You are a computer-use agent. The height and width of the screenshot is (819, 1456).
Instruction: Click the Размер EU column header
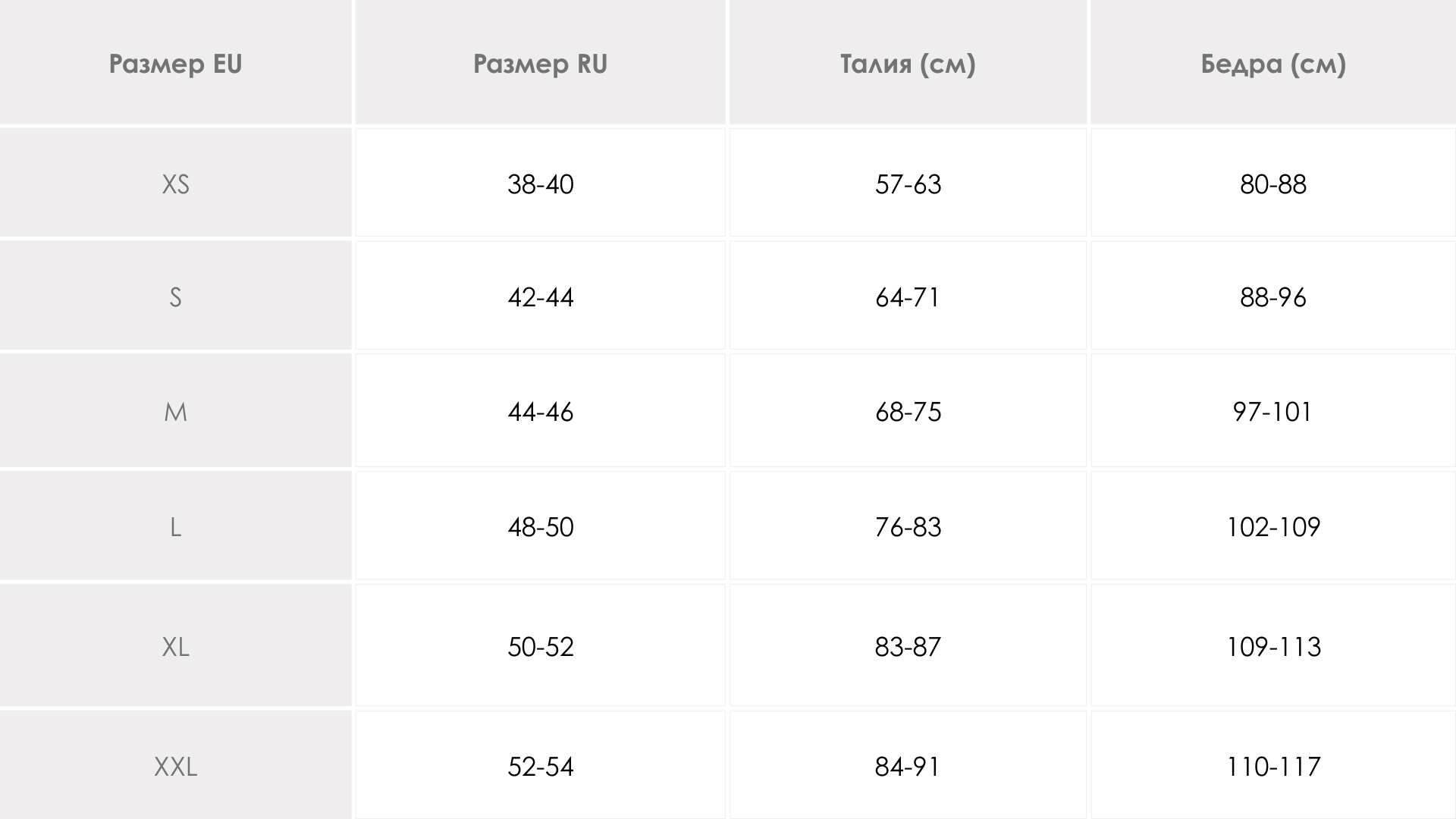pyautogui.click(x=175, y=64)
